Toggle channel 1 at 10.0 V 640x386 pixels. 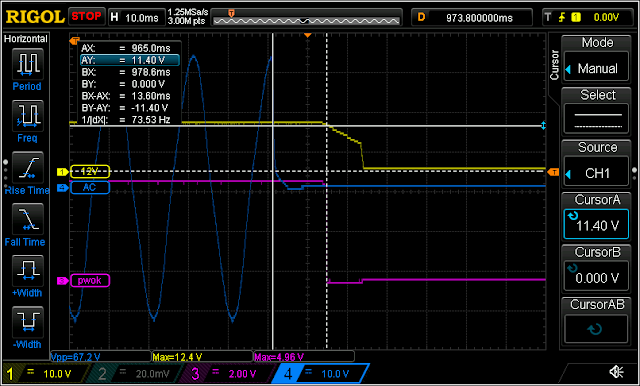point(46,374)
